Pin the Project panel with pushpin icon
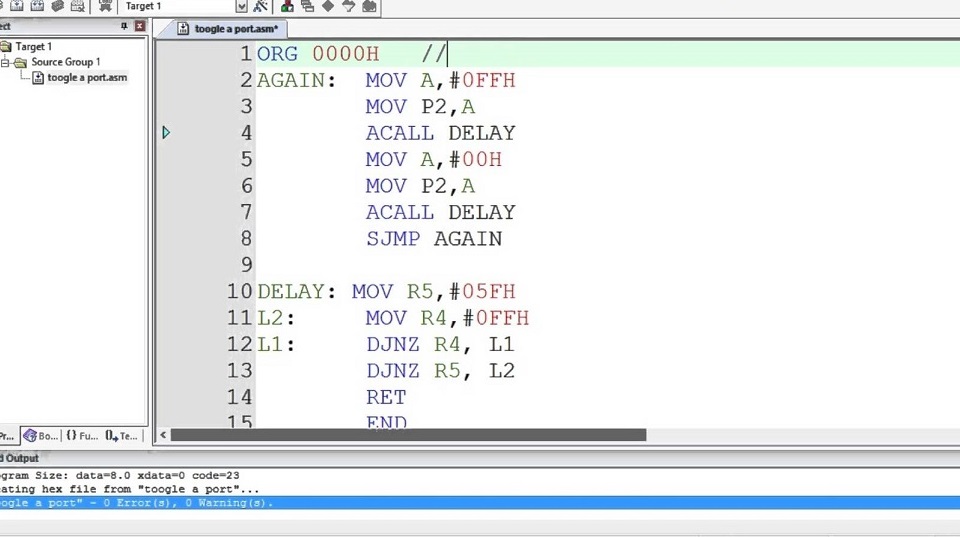Image resolution: width=960 pixels, height=537 pixels. click(x=123, y=26)
